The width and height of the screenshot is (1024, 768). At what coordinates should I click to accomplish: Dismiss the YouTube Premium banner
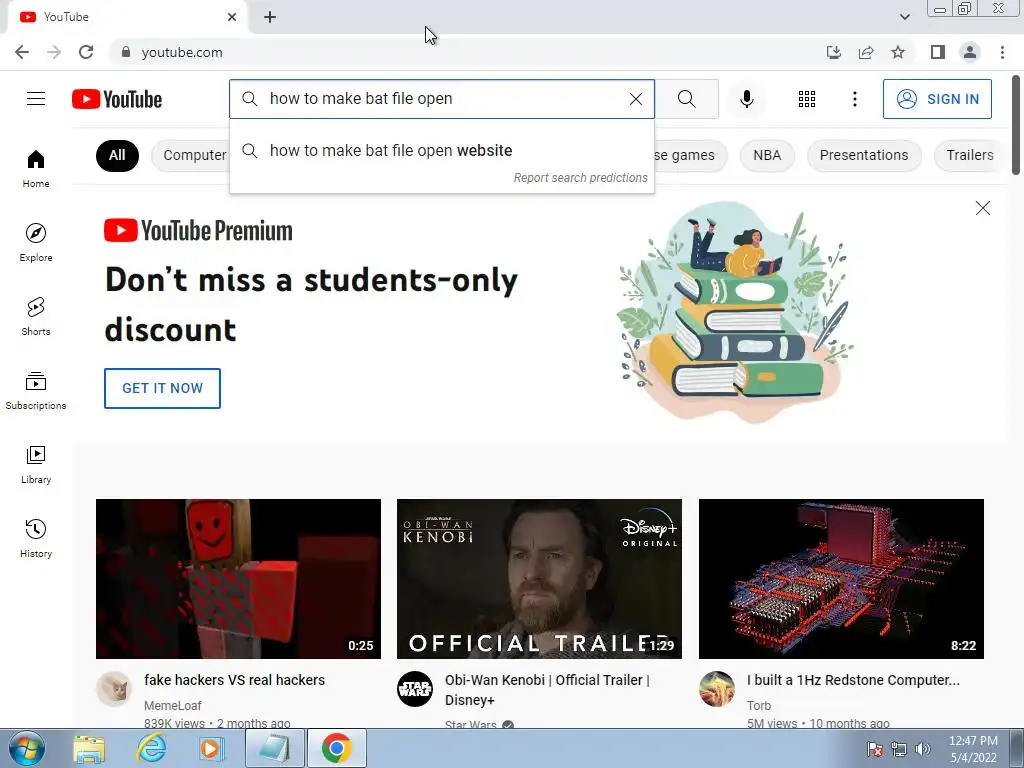(x=982, y=208)
